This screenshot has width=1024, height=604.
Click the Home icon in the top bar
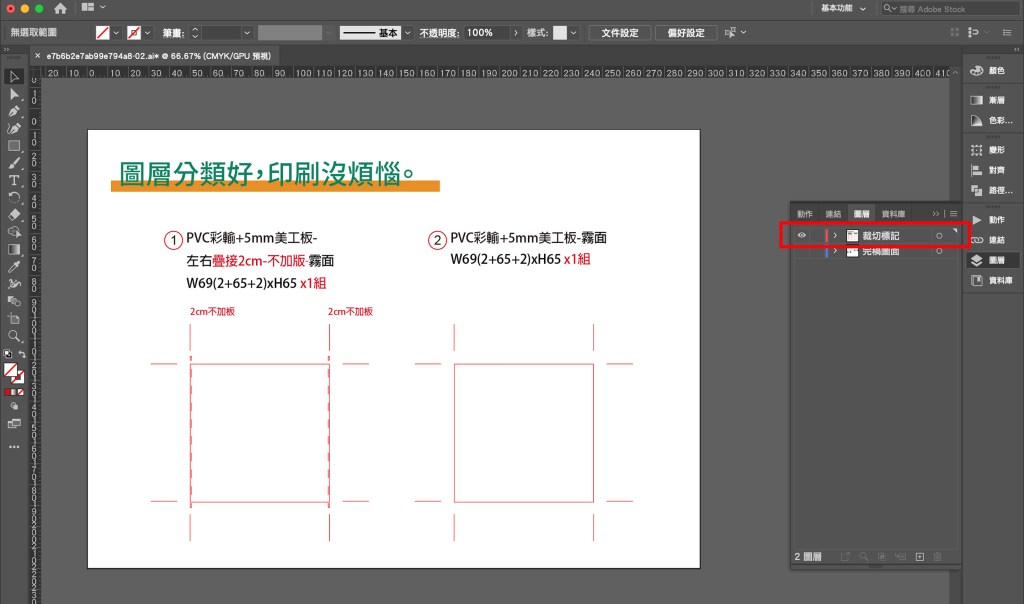[61, 8]
